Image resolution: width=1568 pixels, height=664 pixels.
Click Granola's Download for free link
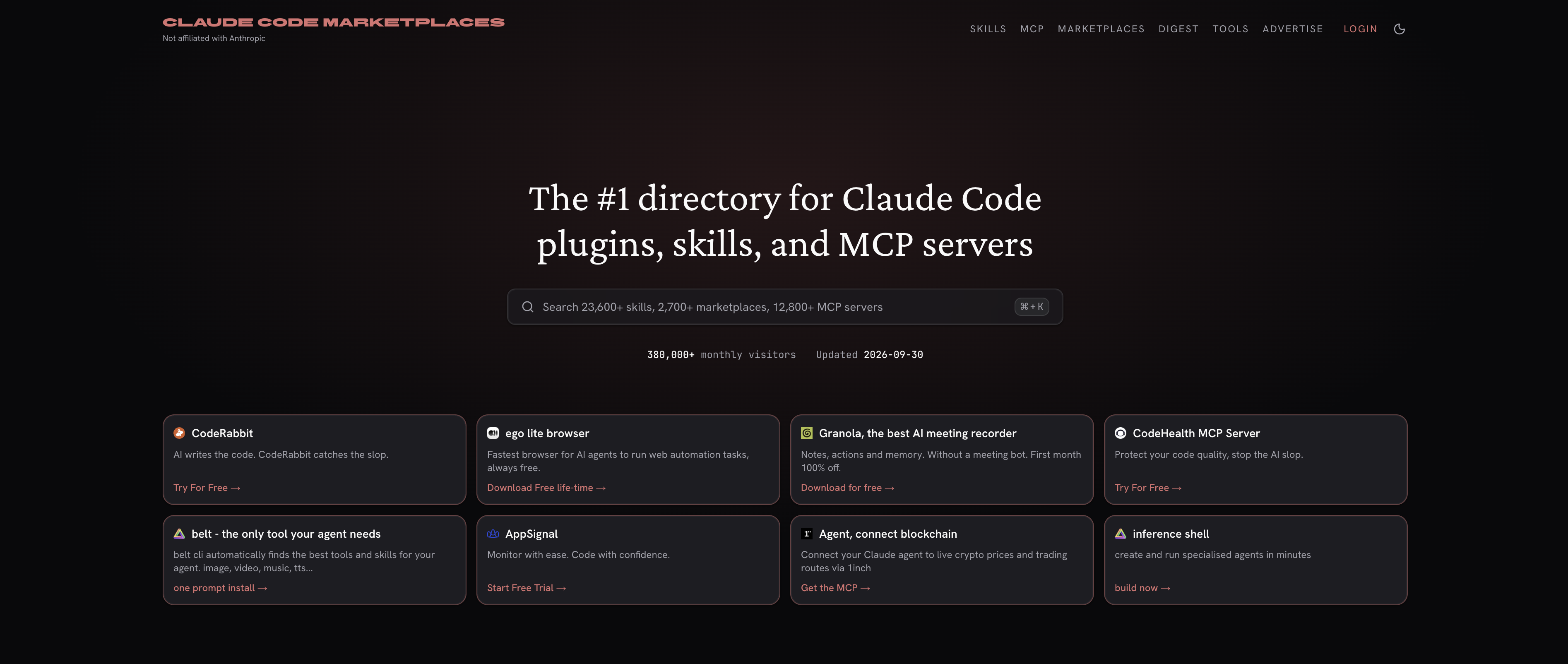click(847, 488)
